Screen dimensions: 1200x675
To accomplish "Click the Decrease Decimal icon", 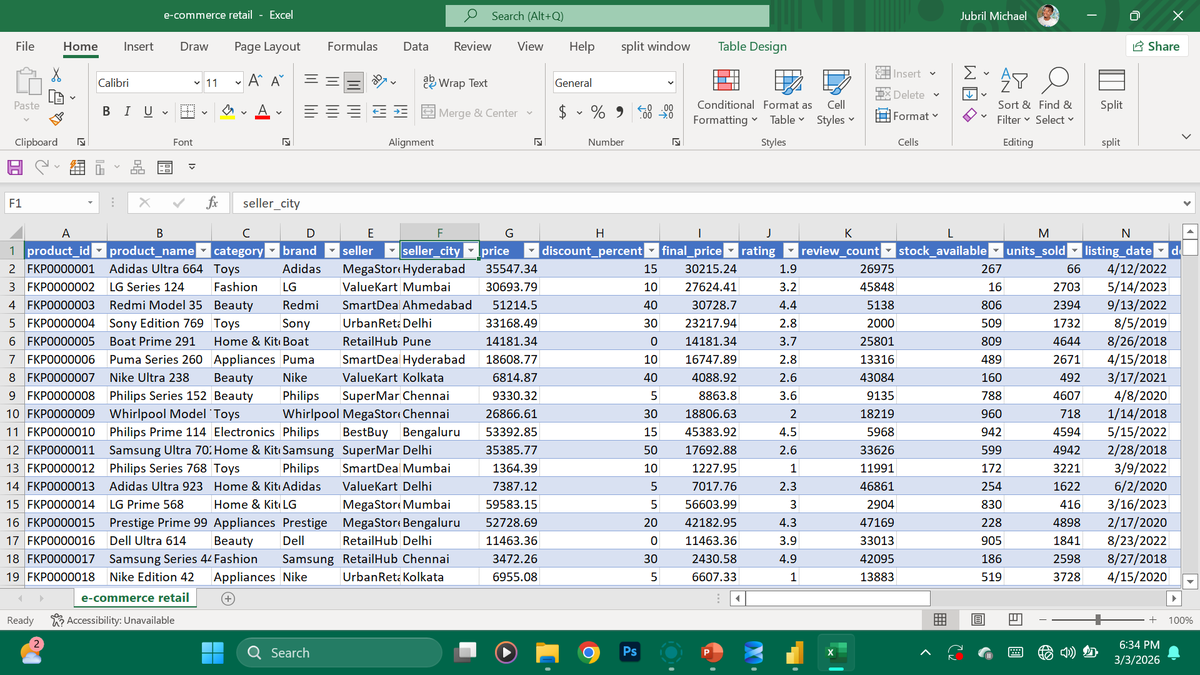I will tap(667, 113).
